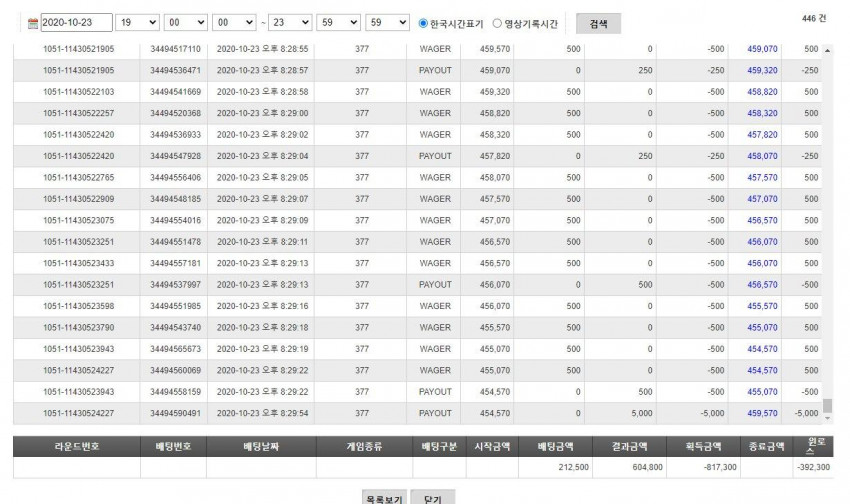
Task: Open the calendar date picker icon
Action: click(33, 23)
